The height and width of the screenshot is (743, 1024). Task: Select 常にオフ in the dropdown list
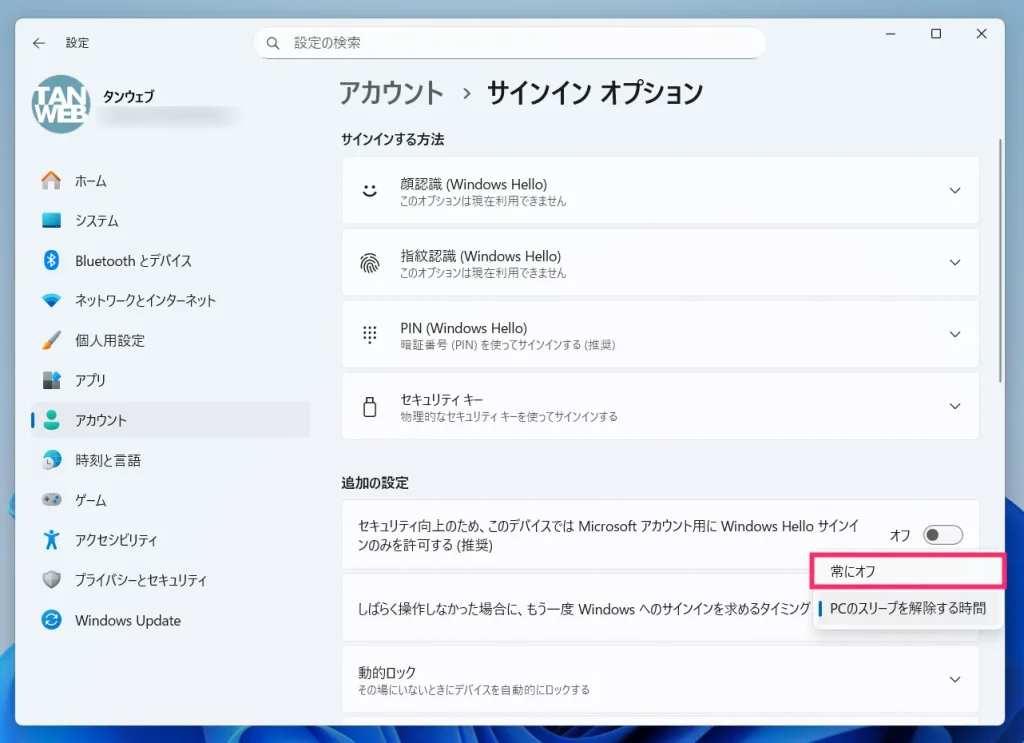[x=908, y=571]
